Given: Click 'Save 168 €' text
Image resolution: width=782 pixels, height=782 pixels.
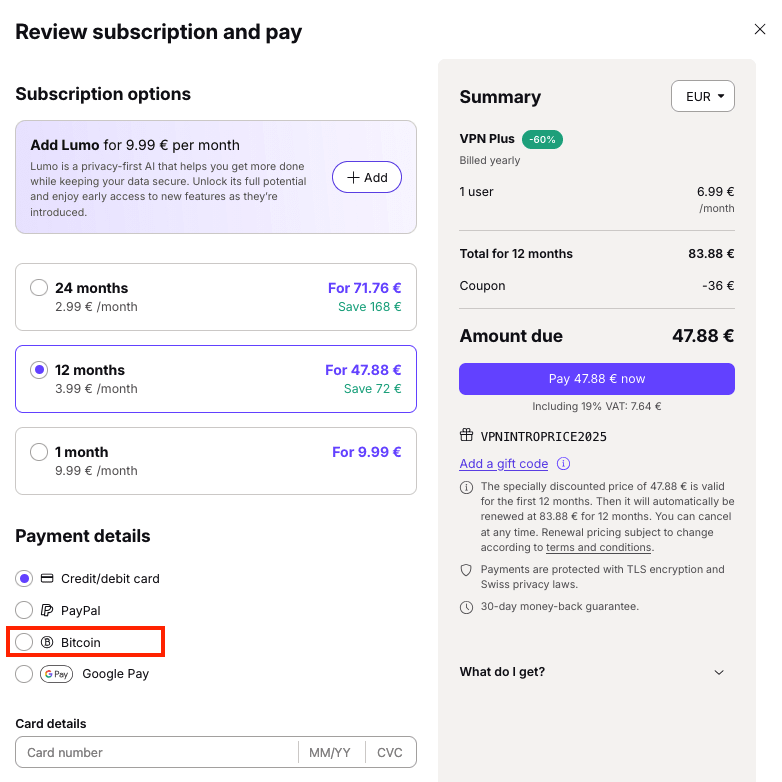Looking at the screenshot, I should pyautogui.click(x=370, y=307).
